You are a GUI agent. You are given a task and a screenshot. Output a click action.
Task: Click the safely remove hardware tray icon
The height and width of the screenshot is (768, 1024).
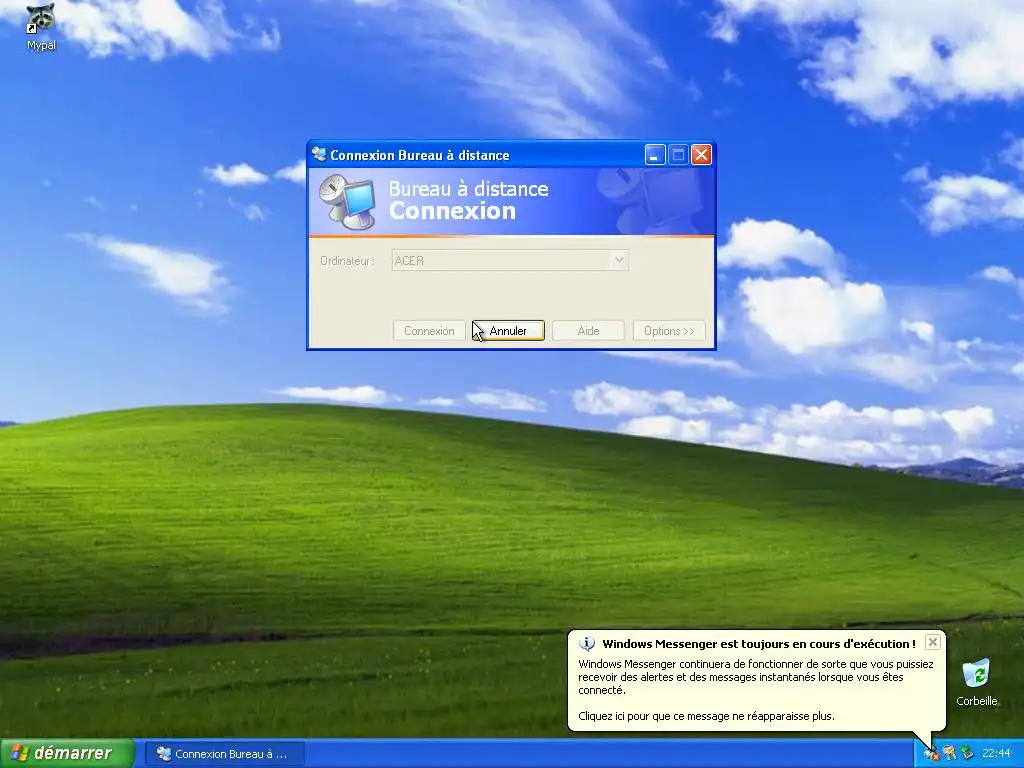click(x=967, y=754)
